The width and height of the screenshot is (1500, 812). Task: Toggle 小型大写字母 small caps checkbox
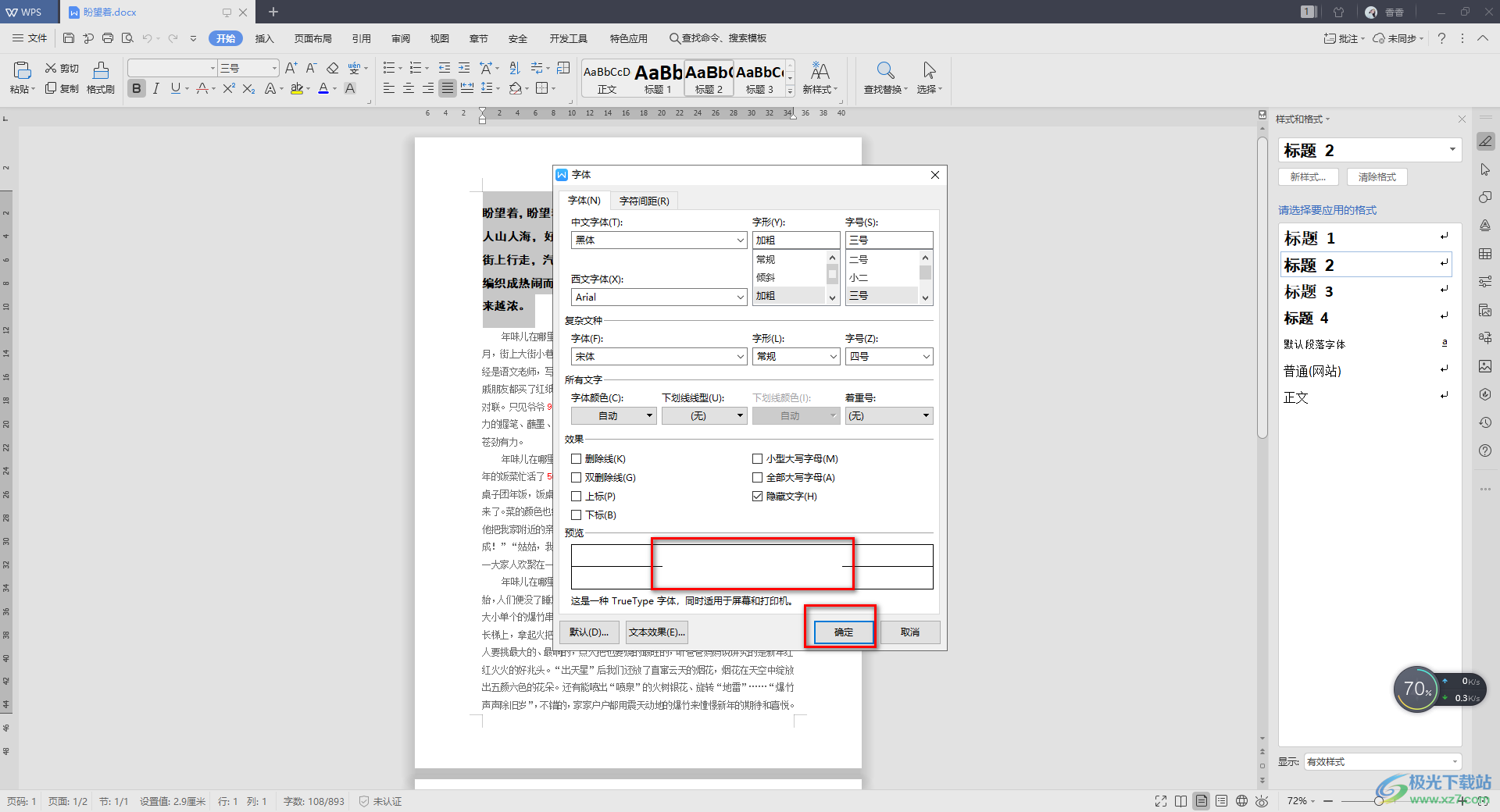point(757,459)
